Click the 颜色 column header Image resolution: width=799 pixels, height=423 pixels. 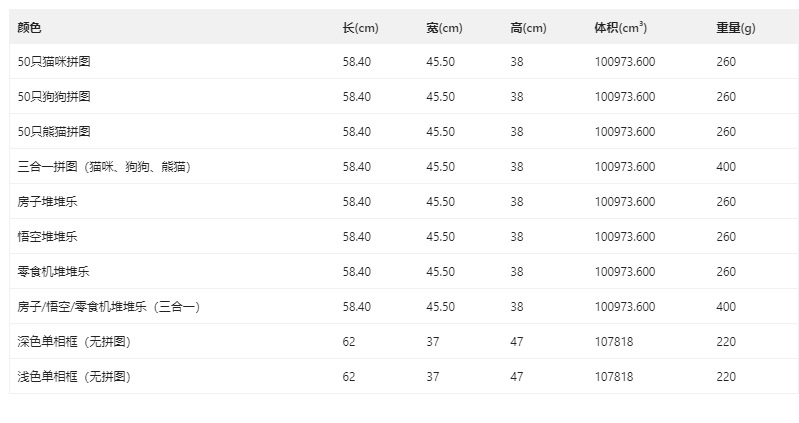coord(30,28)
